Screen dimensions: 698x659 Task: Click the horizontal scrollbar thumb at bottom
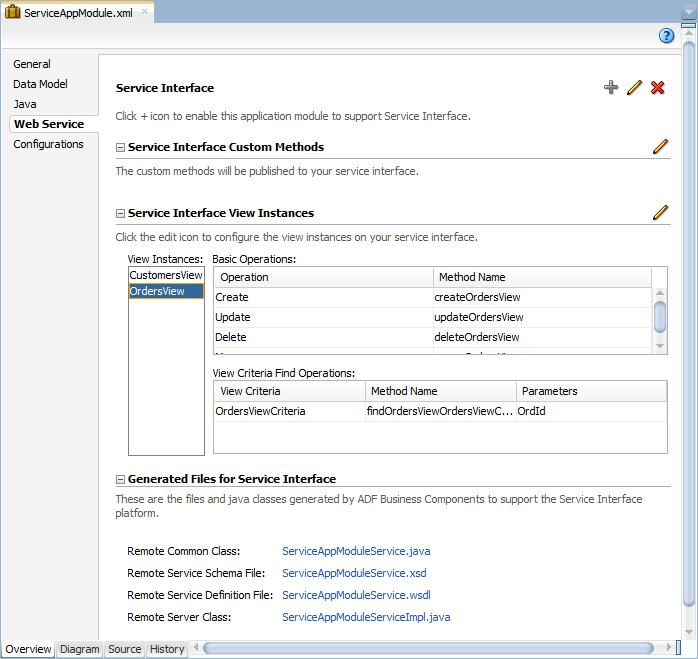428,648
